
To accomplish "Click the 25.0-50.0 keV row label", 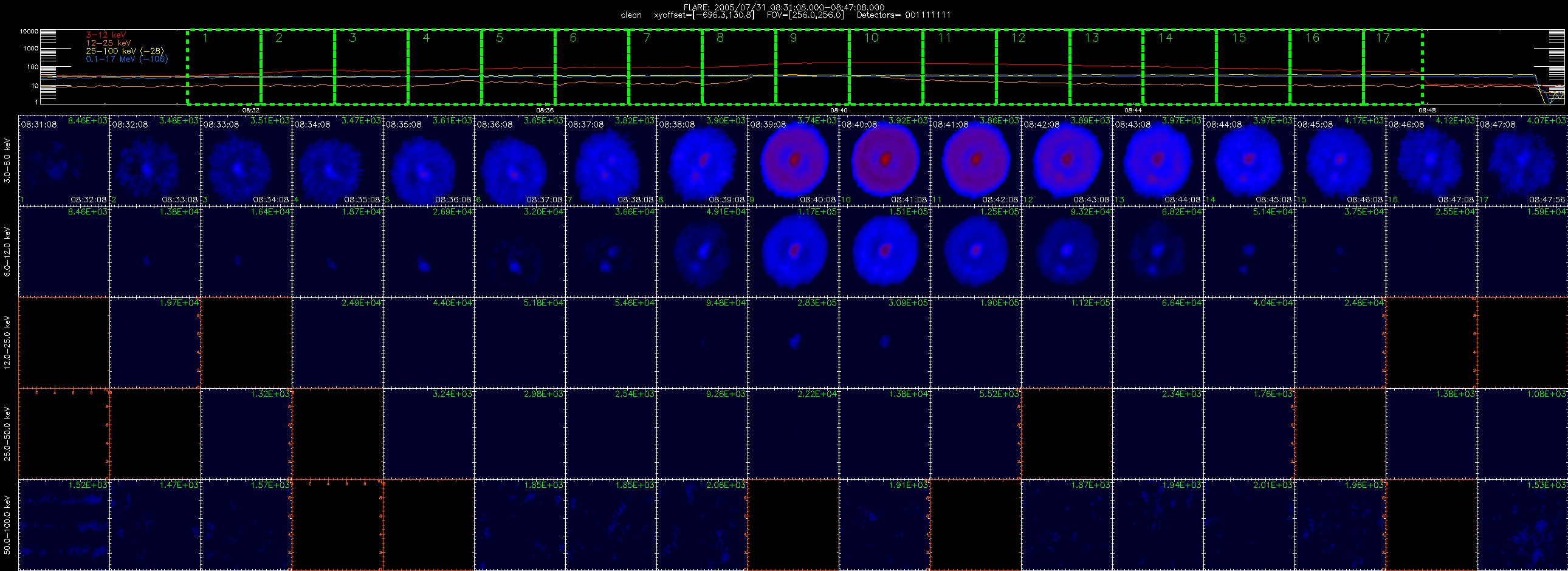I will pyautogui.click(x=7, y=434).
